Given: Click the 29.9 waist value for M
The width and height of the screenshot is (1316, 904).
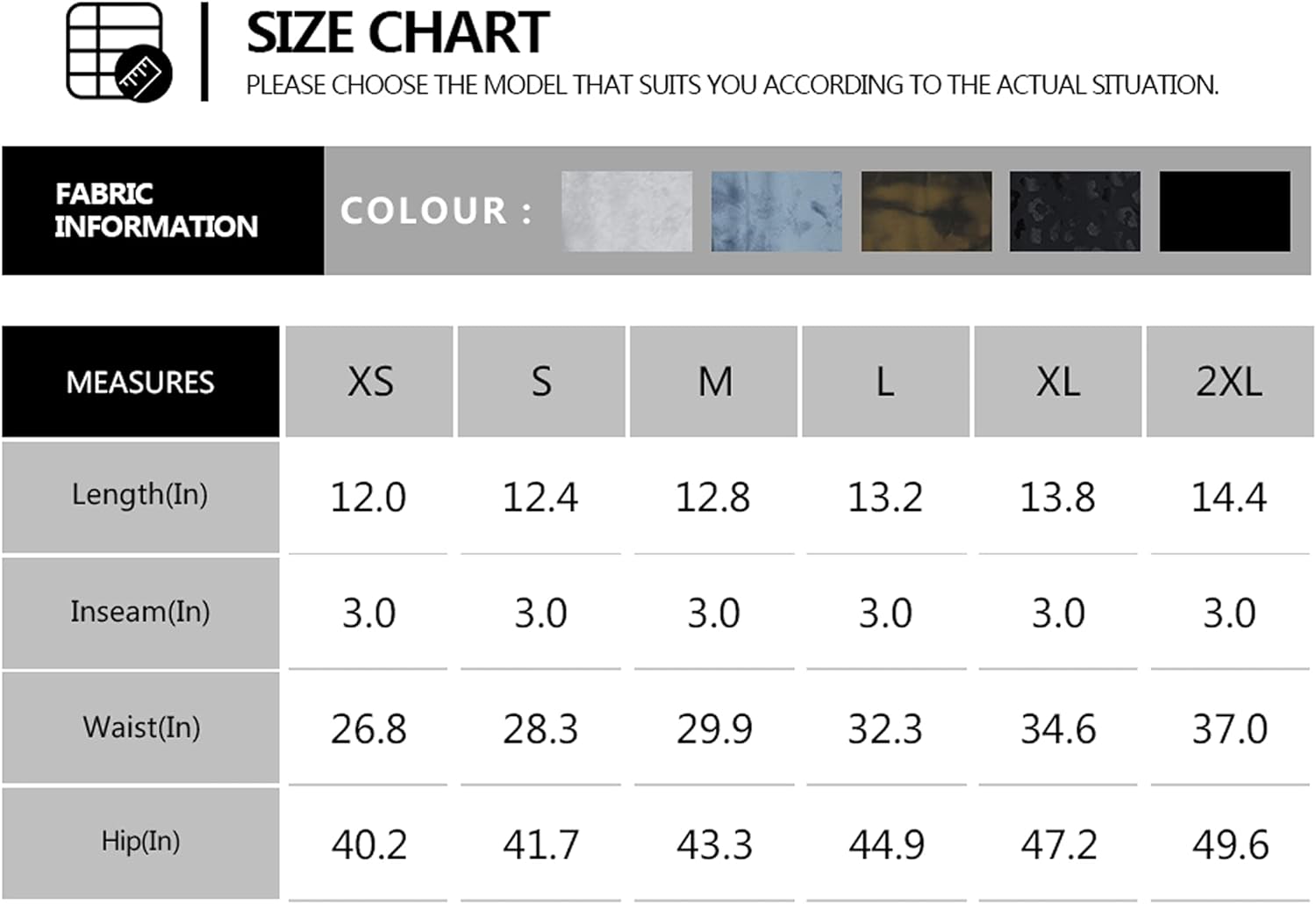Looking at the screenshot, I should [x=714, y=729].
